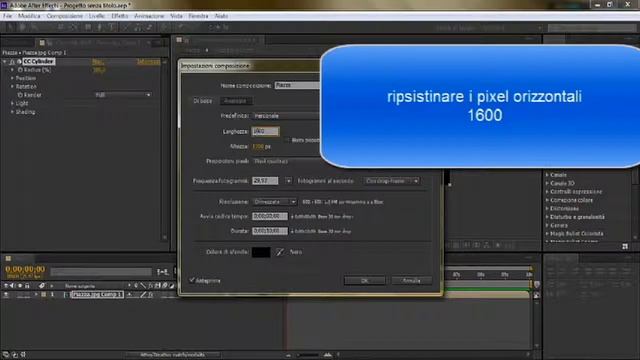Image resolution: width=640 pixels, height=360 pixels.
Task: Click the first icon at the timeline bottom left
Action: (6, 355)
